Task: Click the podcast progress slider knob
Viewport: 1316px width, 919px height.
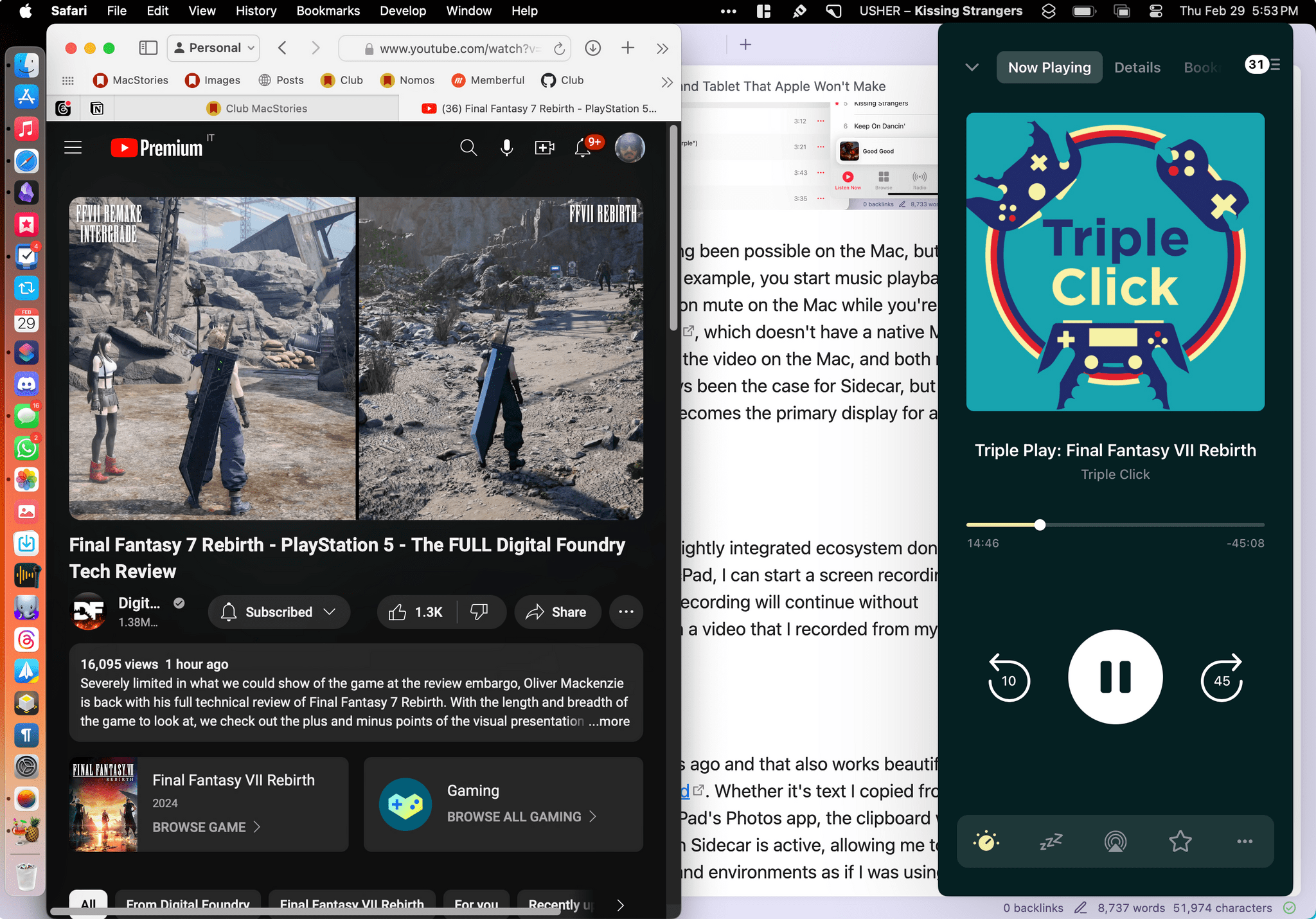Action: (x=1040, y=525)
